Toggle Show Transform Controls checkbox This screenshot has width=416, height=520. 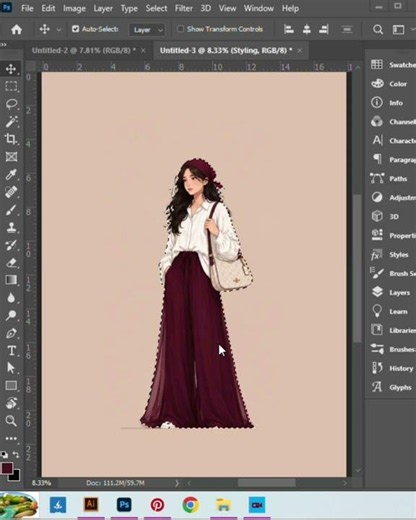coord(180,29)
